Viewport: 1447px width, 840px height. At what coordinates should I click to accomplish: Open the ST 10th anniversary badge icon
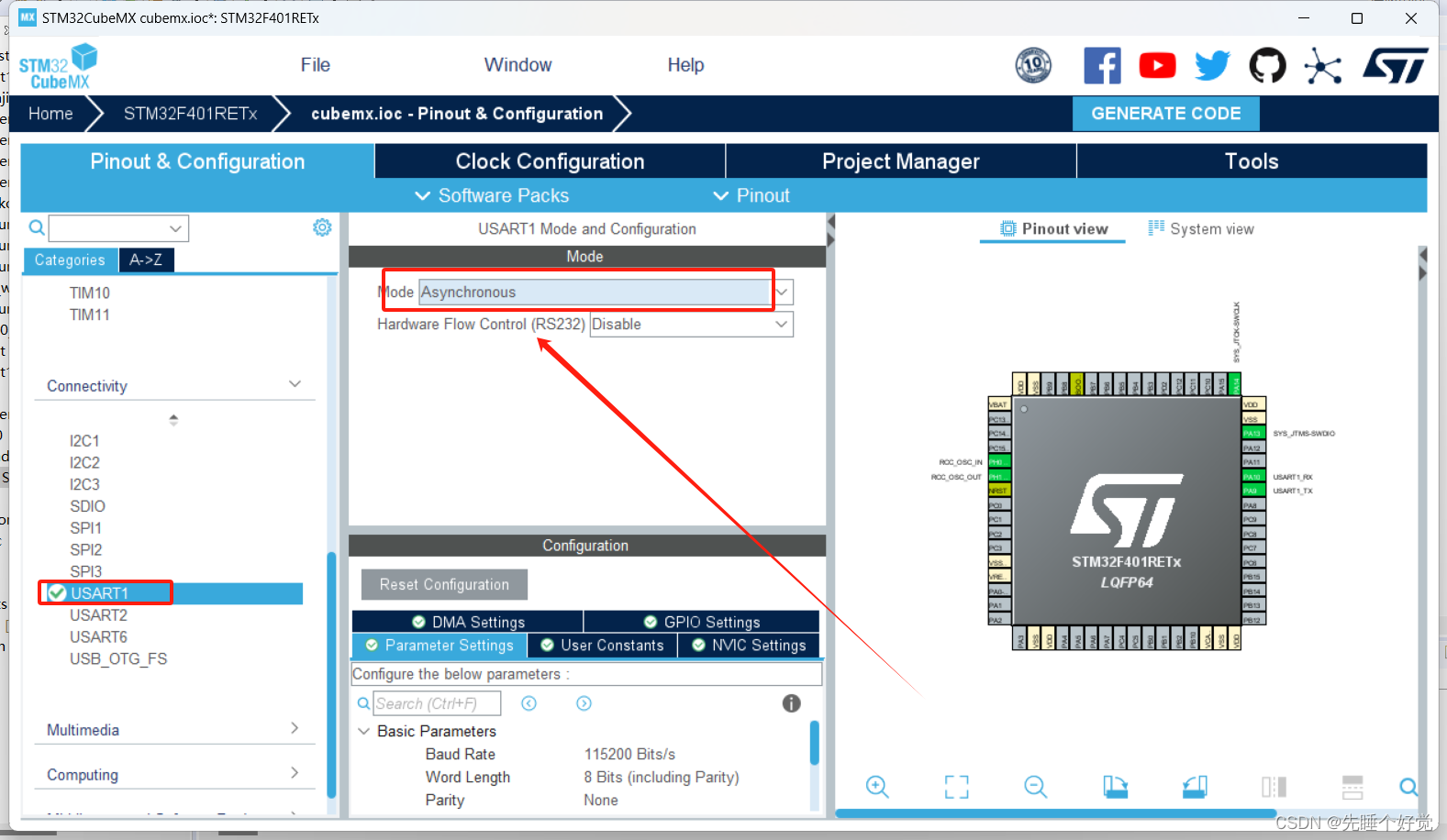[1033, 65]
